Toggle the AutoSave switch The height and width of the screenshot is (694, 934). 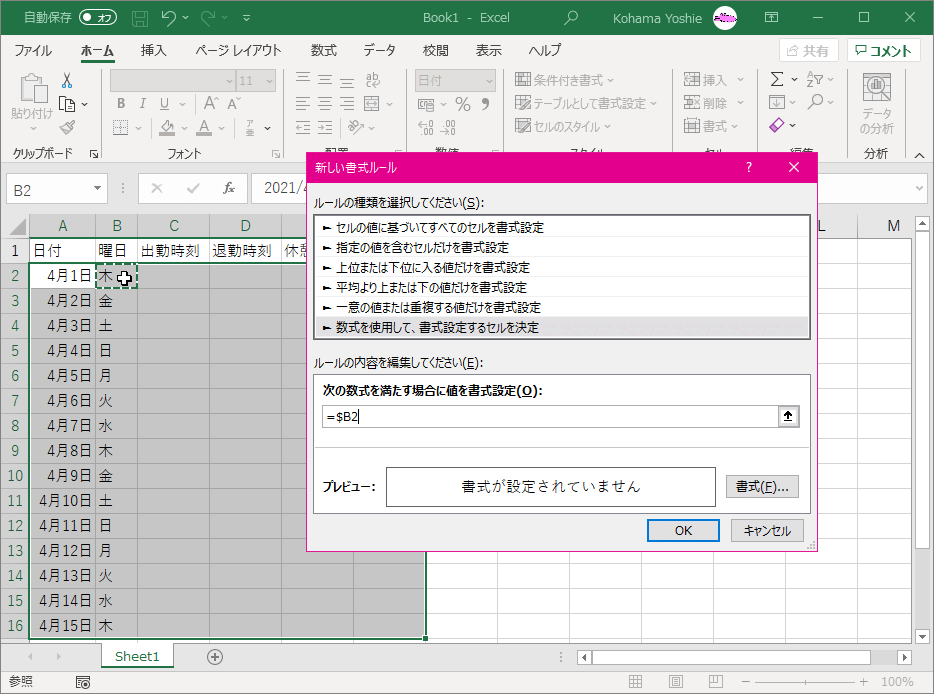tap(97, 18)
